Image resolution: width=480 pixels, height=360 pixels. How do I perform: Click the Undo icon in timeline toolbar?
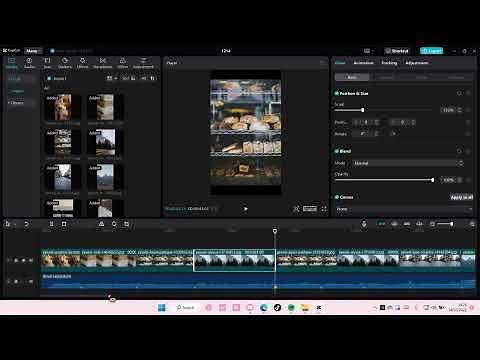[x=26, y=224]
